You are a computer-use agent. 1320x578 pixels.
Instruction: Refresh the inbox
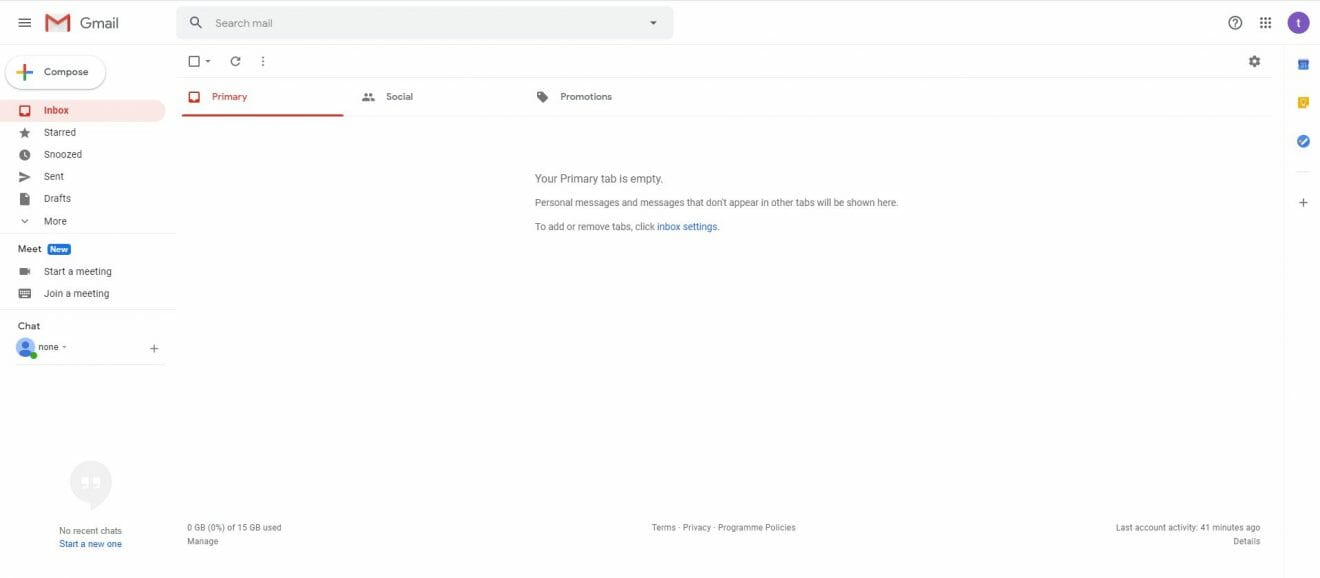235,61
